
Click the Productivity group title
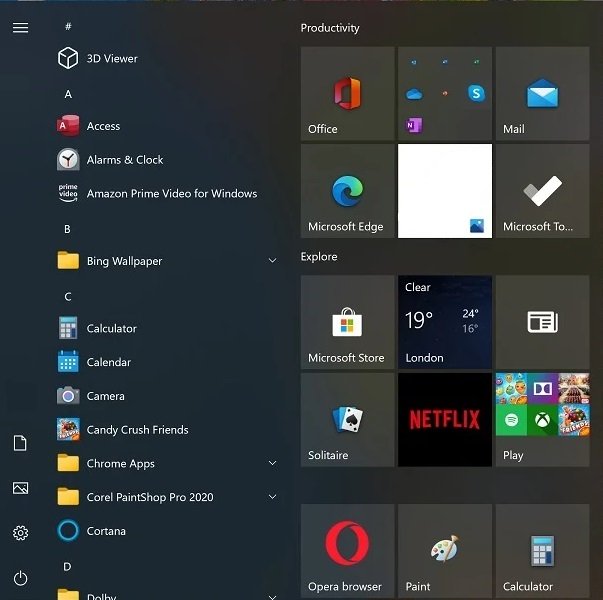pos(330,28)
